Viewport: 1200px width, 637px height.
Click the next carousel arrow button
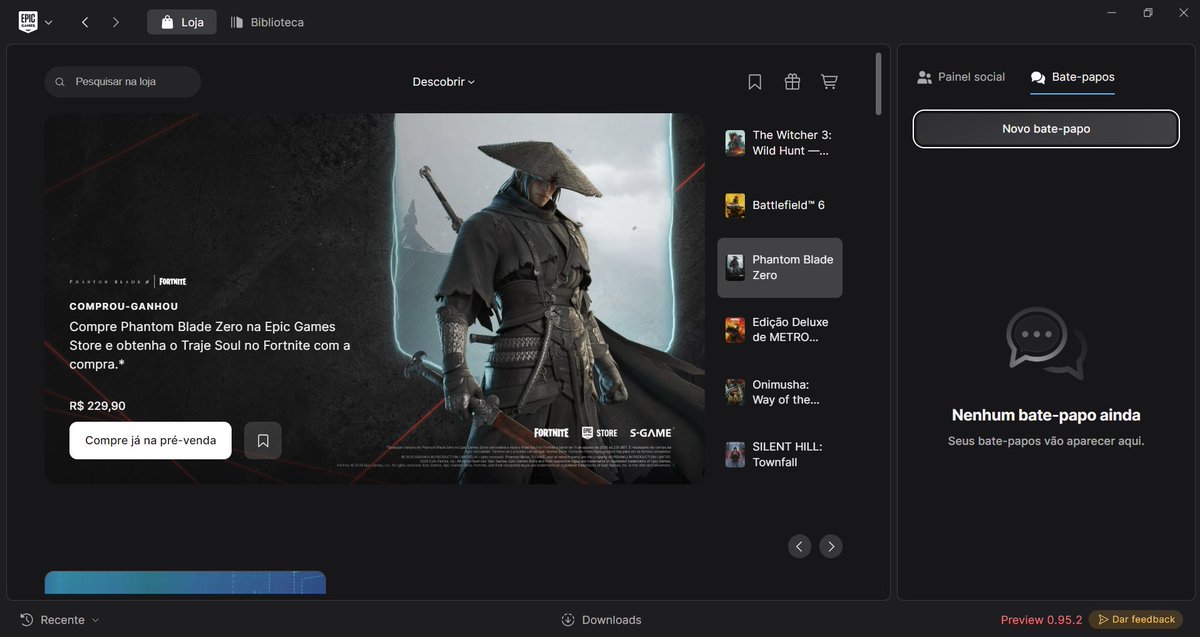click(x=831, y=546)
